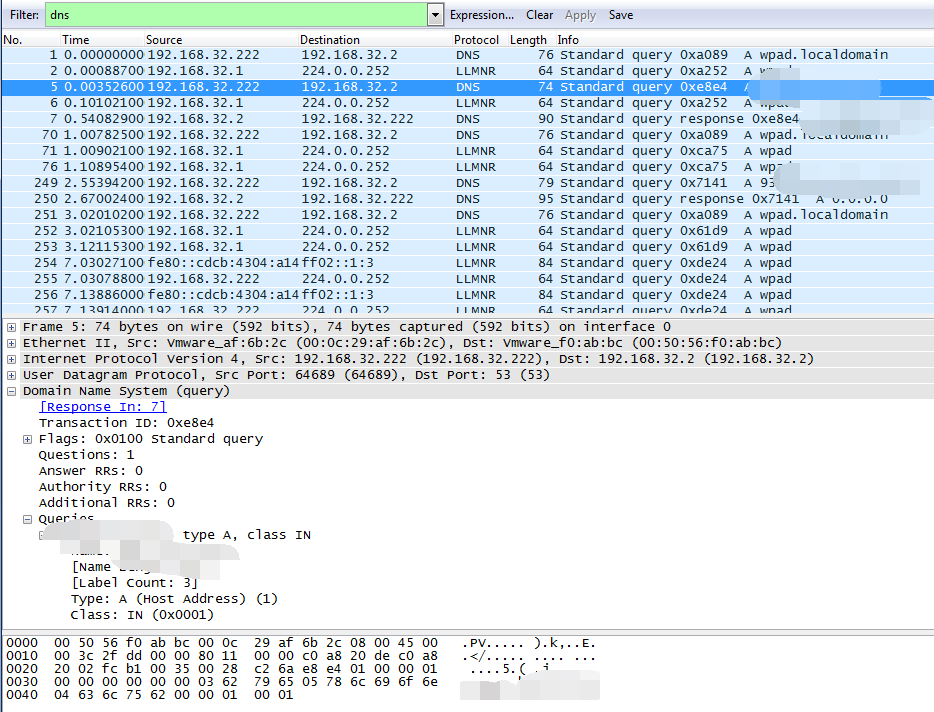Expand the Flags: 0x0100 Standard query node
This screenshot has height=712, width=934.
pyautogui.click(x=28, y=439)
